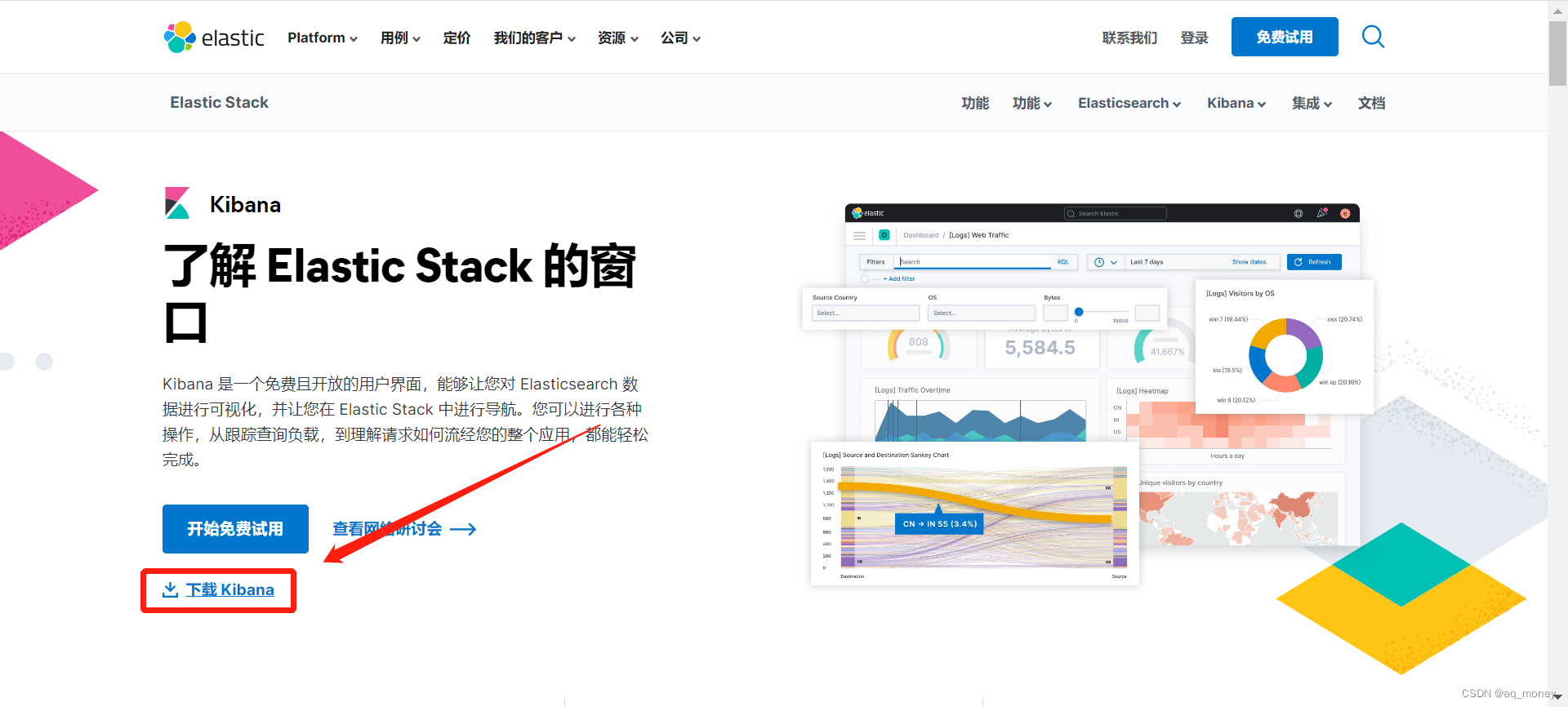Image resolution: width=1568 pixels, height=707 pixels.
Task: Click the user avatar icon in screenshot
Action: (1345, 213)
